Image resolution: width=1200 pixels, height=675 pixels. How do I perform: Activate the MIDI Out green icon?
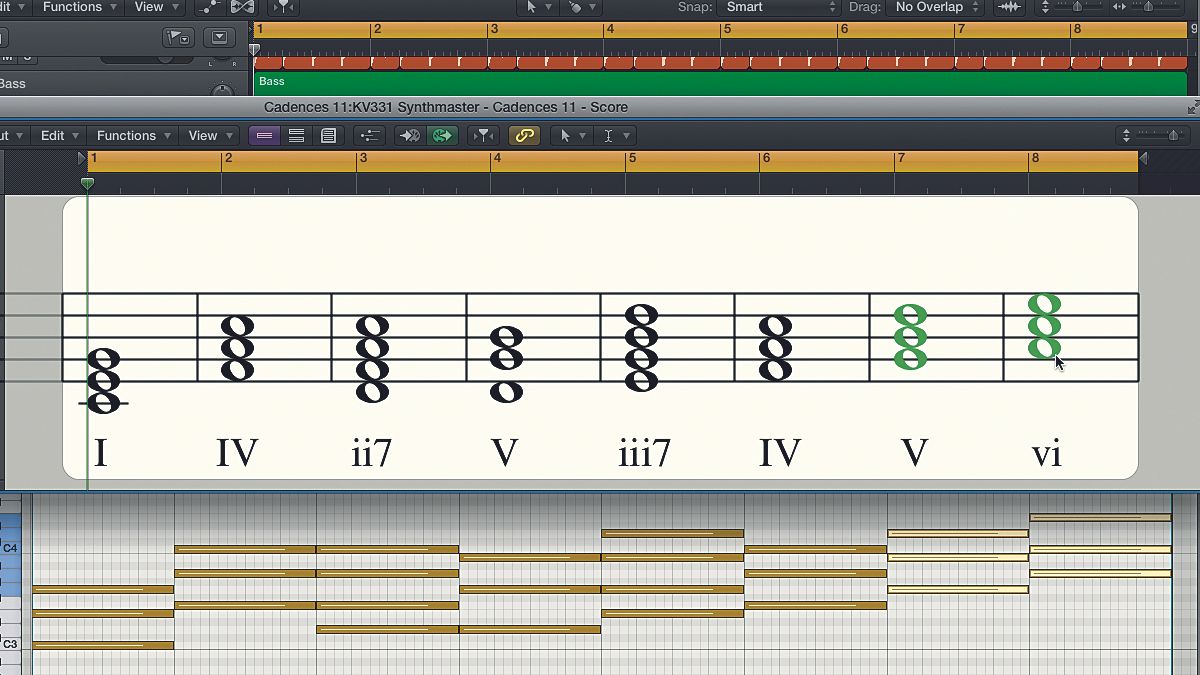(x=443, y=135)
